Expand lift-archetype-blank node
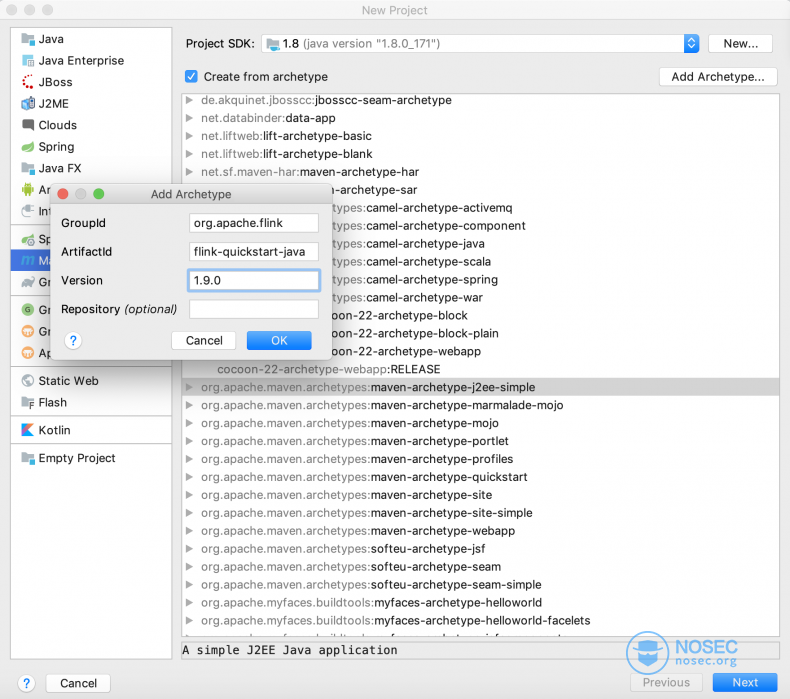 coord(189,154)
